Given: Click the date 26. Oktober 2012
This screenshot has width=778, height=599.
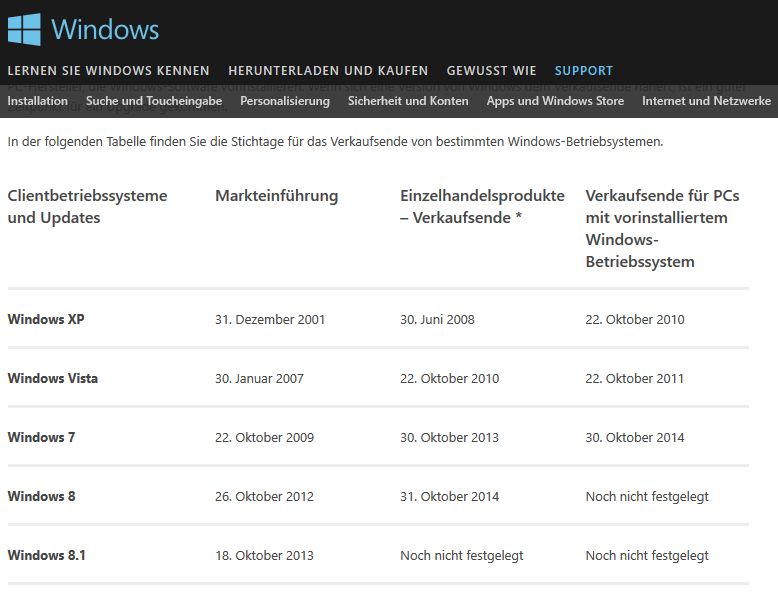Looking at the screenshot, I should (x=264, y=497).
